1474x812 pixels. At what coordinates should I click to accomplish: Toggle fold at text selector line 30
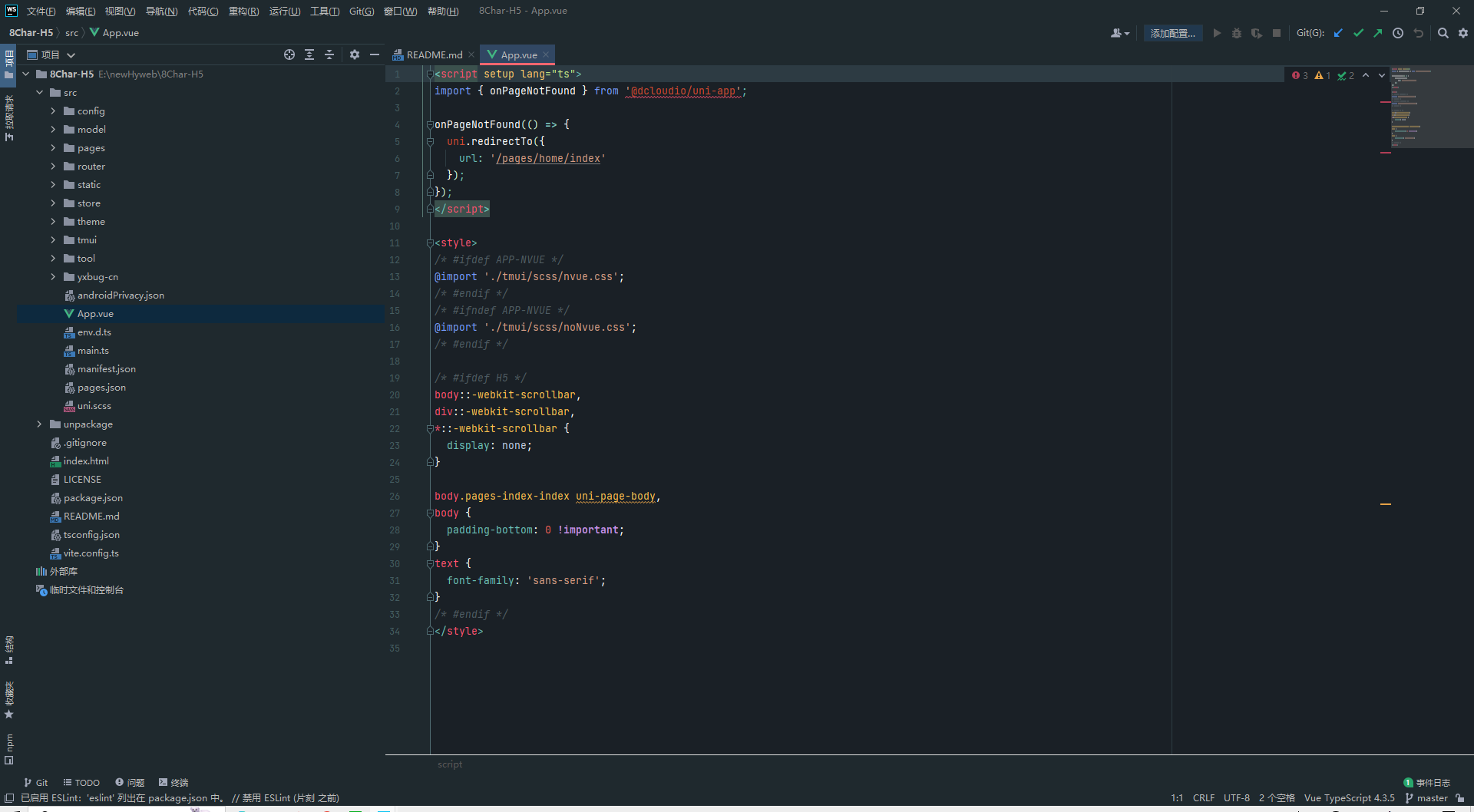430,563
